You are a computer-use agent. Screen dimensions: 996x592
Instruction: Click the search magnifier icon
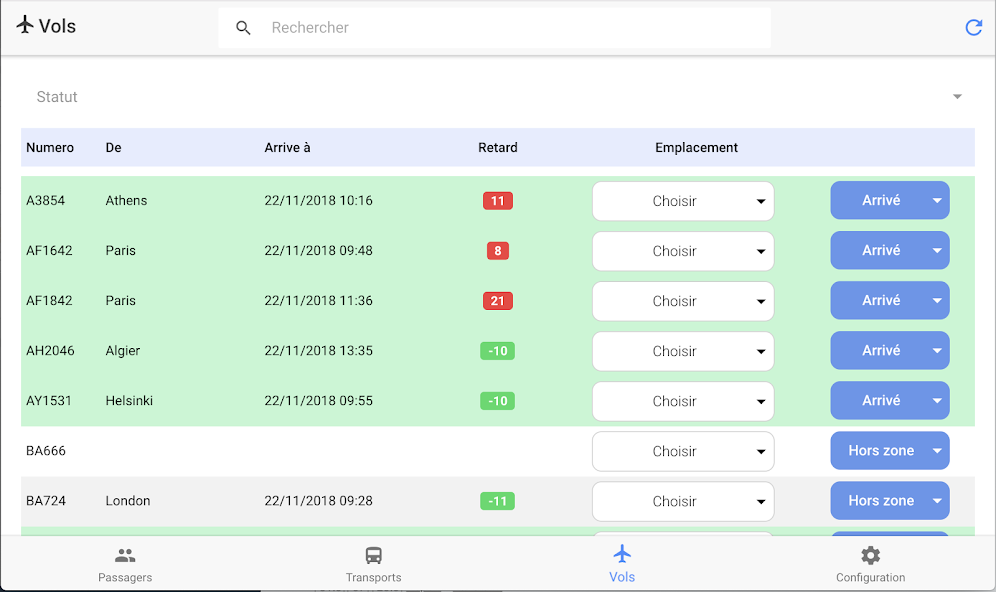(243, 28)
